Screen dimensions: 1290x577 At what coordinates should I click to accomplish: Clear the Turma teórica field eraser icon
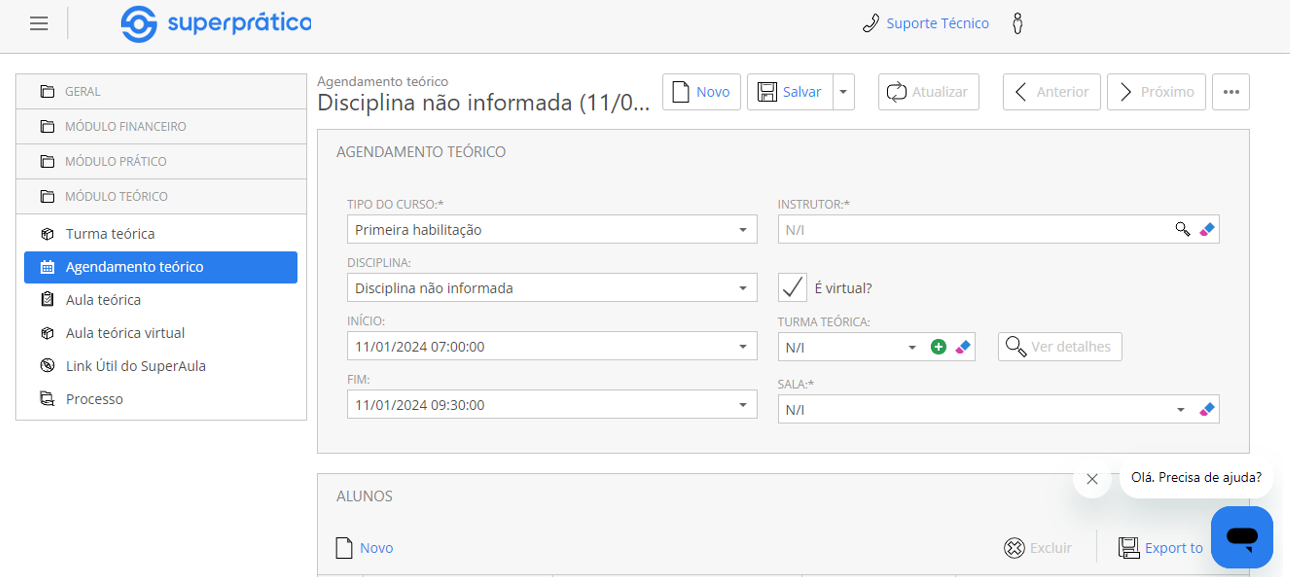(x=962, y=347)
